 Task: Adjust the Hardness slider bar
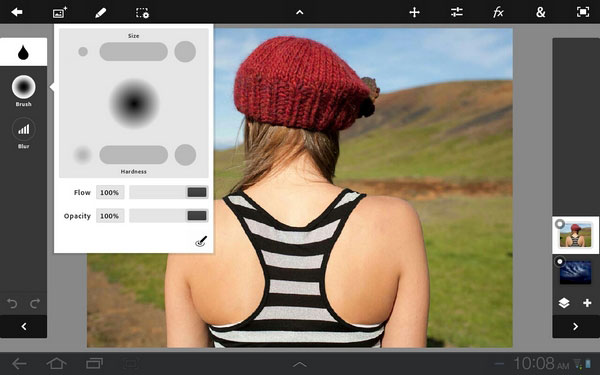pyautogui.click(x=134, y=155)
